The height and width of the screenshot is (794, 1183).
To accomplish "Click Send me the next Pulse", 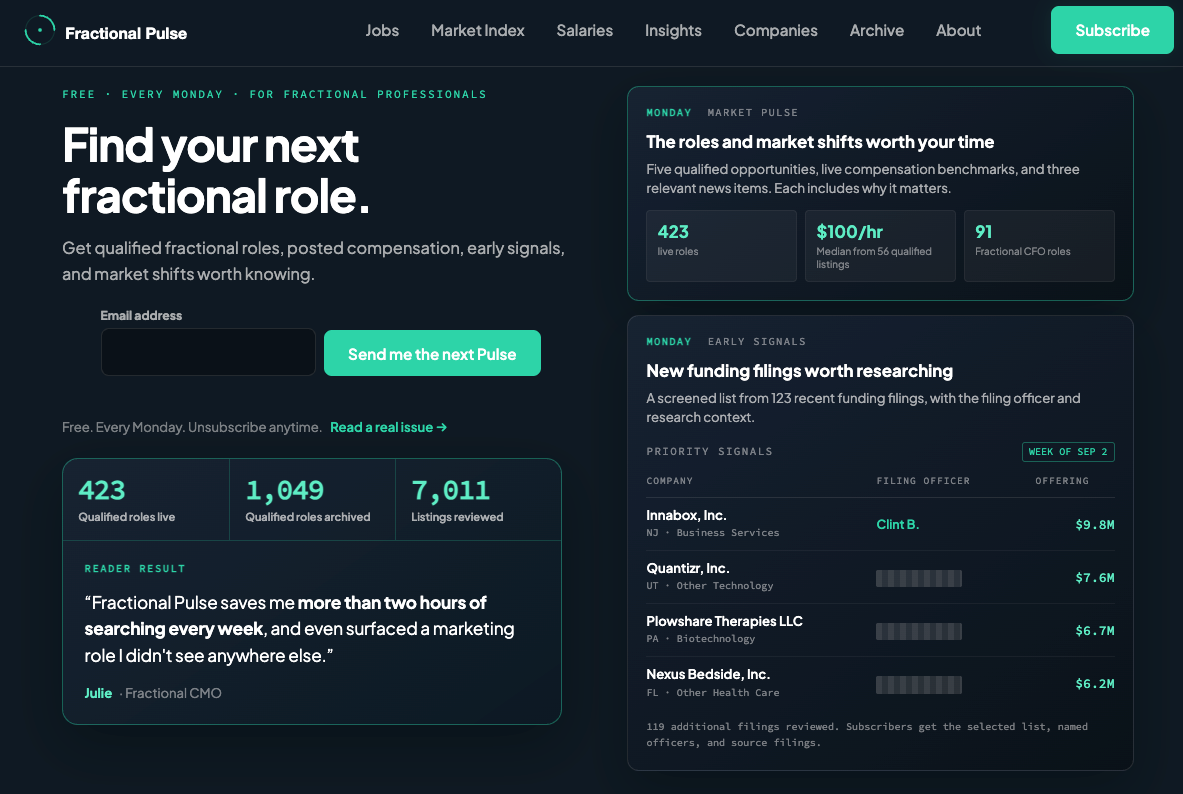I will click(432, 353).
